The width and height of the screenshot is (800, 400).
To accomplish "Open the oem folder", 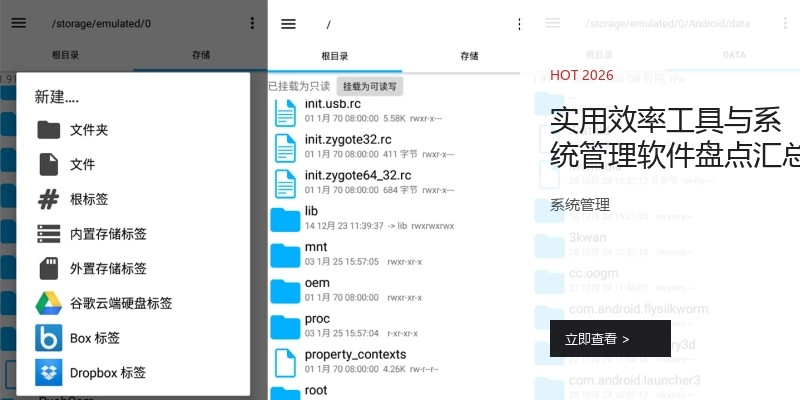I will (x=394, y=290).
